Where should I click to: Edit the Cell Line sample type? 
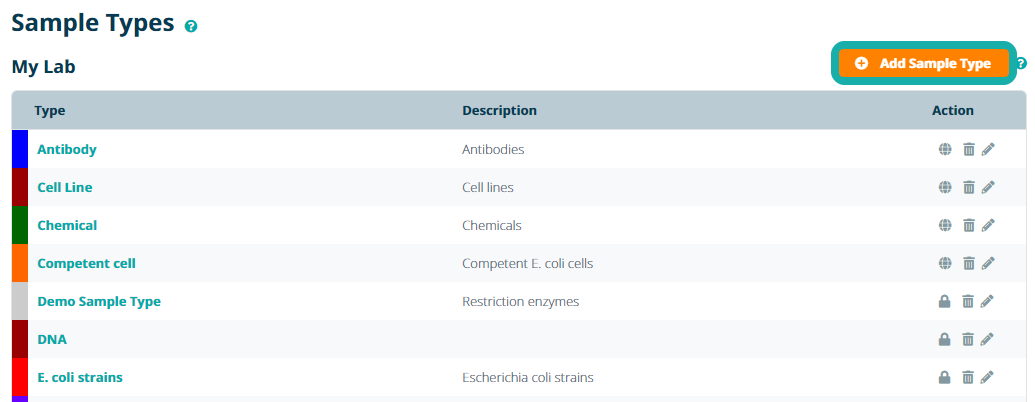pyautogui.click(x=988, y=187)
